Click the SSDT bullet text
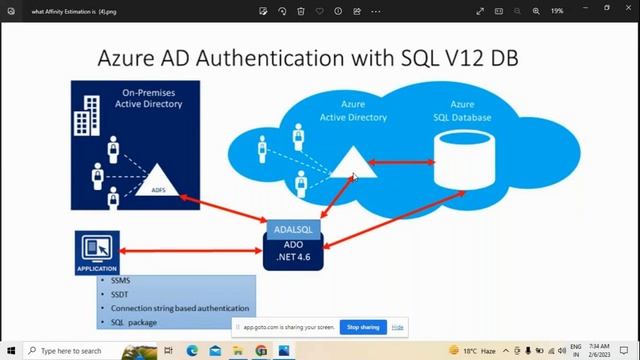The width and height of the screenshot is (640, 360). (x=120, y=294)
